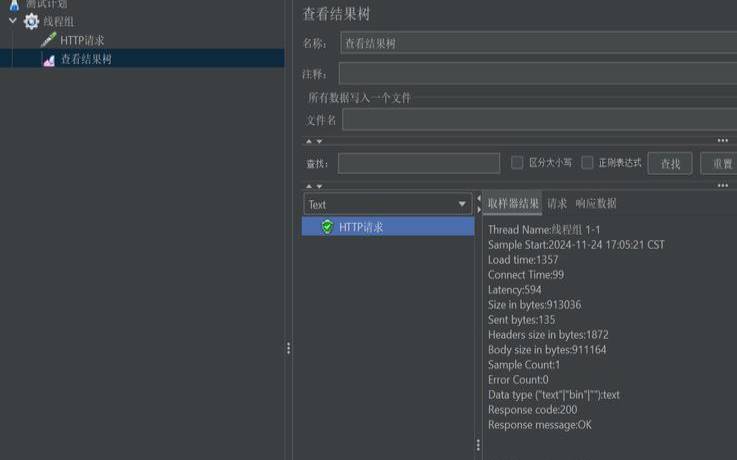Switch to the 请求 tab

click(x=557, y=203)
